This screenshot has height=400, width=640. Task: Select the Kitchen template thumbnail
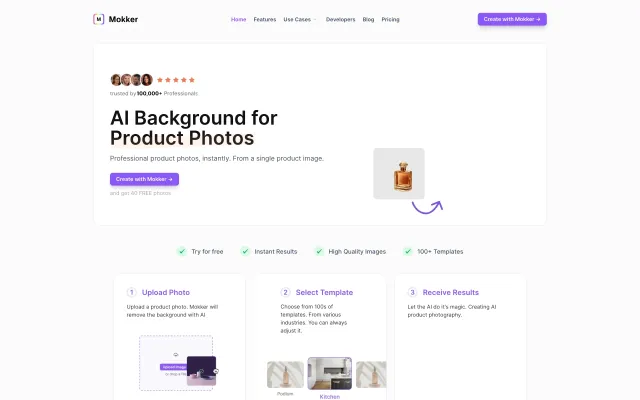tap(329, 373)
